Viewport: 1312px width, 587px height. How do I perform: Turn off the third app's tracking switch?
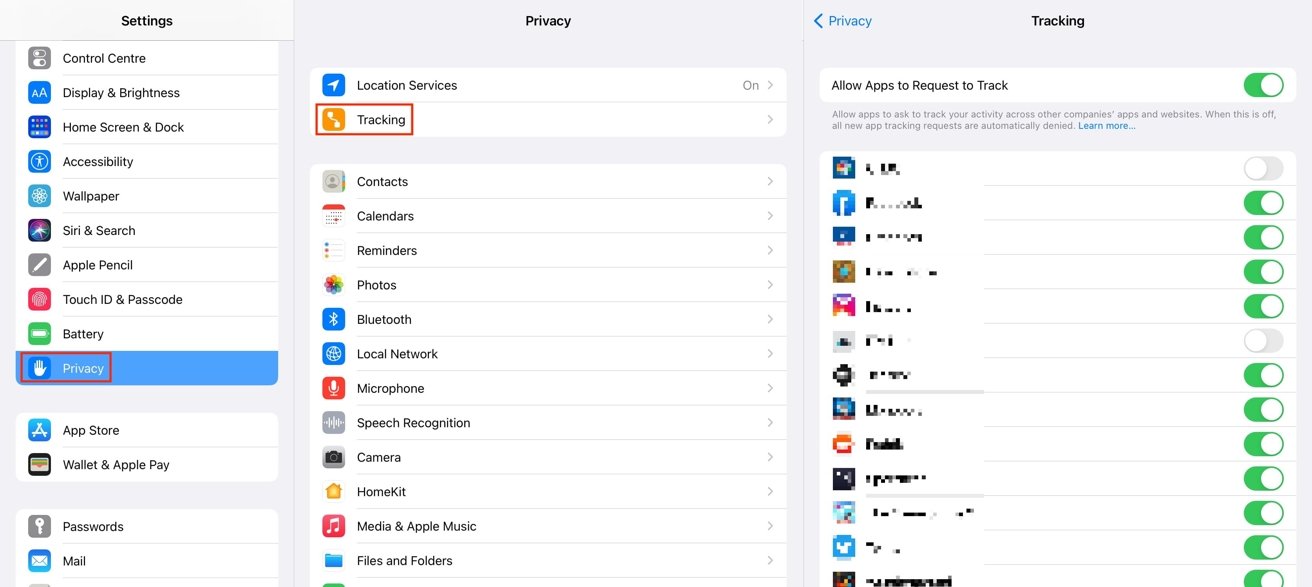(1263, 237)
